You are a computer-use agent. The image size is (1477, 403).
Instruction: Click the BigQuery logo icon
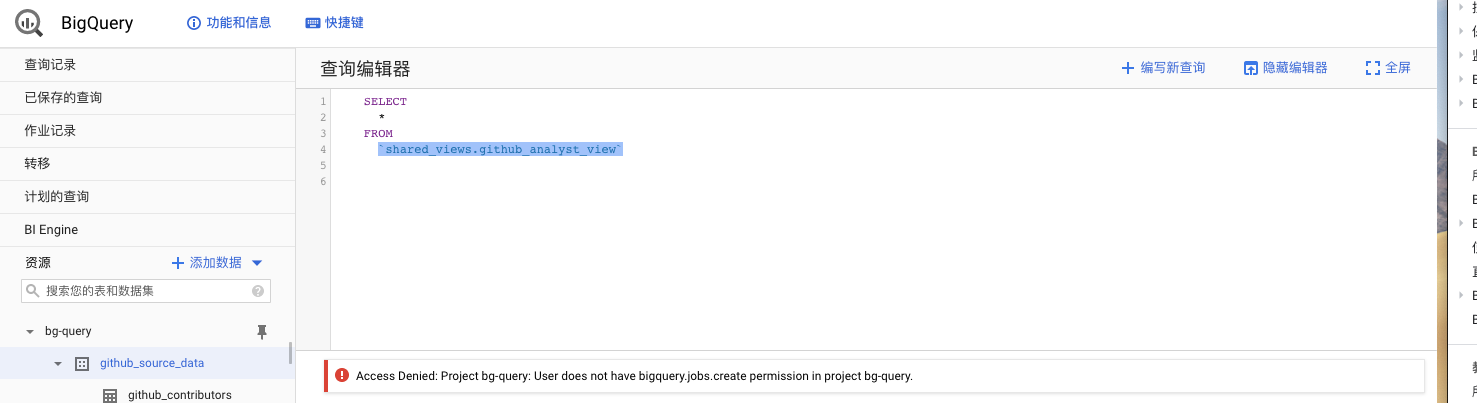point(30,23)
